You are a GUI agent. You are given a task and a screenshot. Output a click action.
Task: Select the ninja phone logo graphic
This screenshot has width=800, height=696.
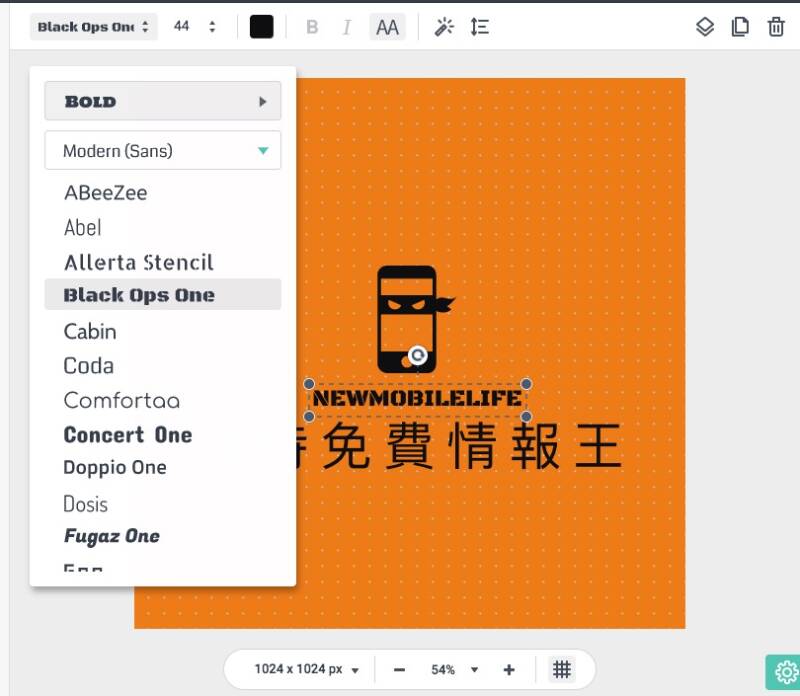[x=415, y=319]
